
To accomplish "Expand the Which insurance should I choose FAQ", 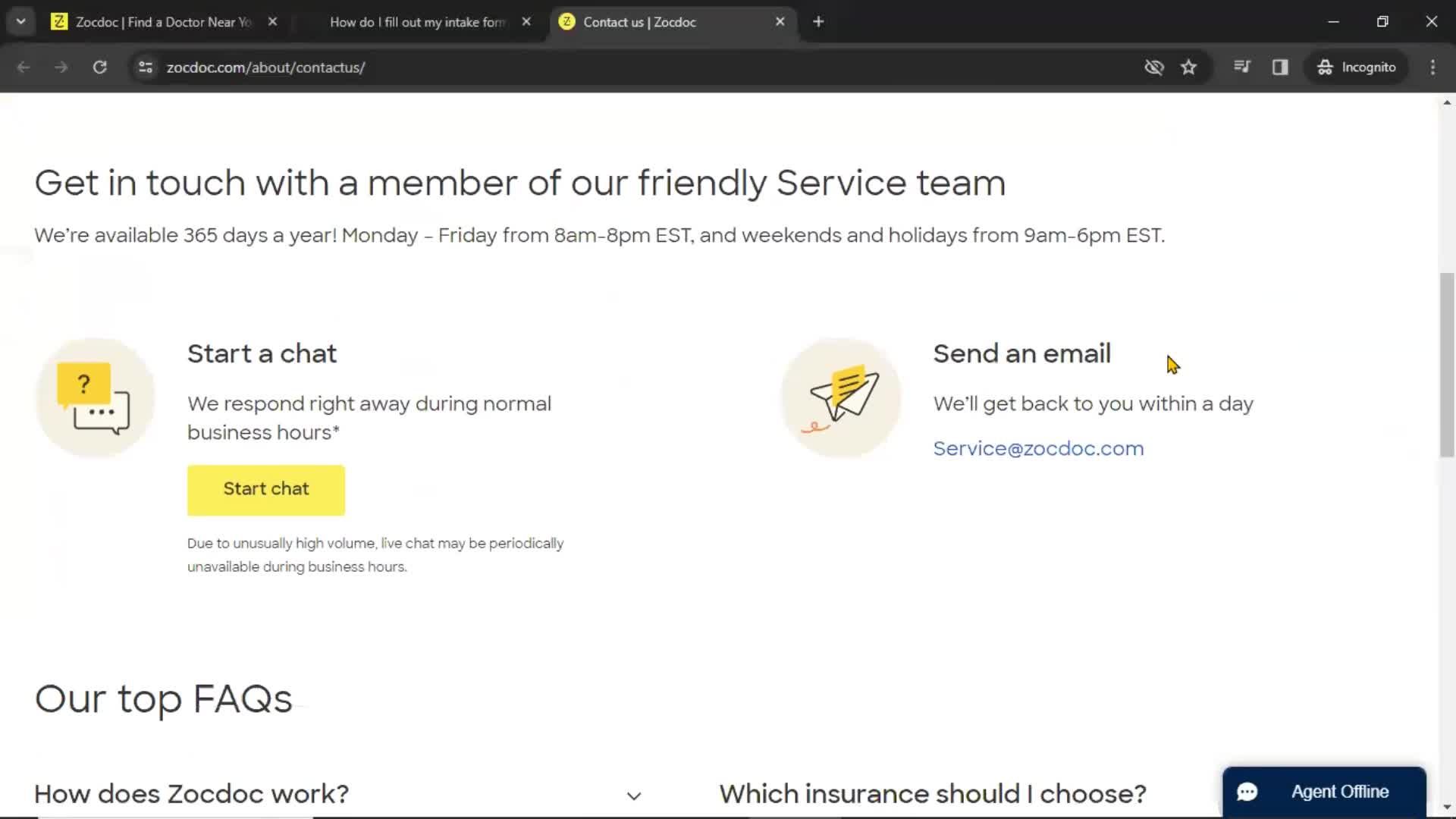I will point(933,794).
